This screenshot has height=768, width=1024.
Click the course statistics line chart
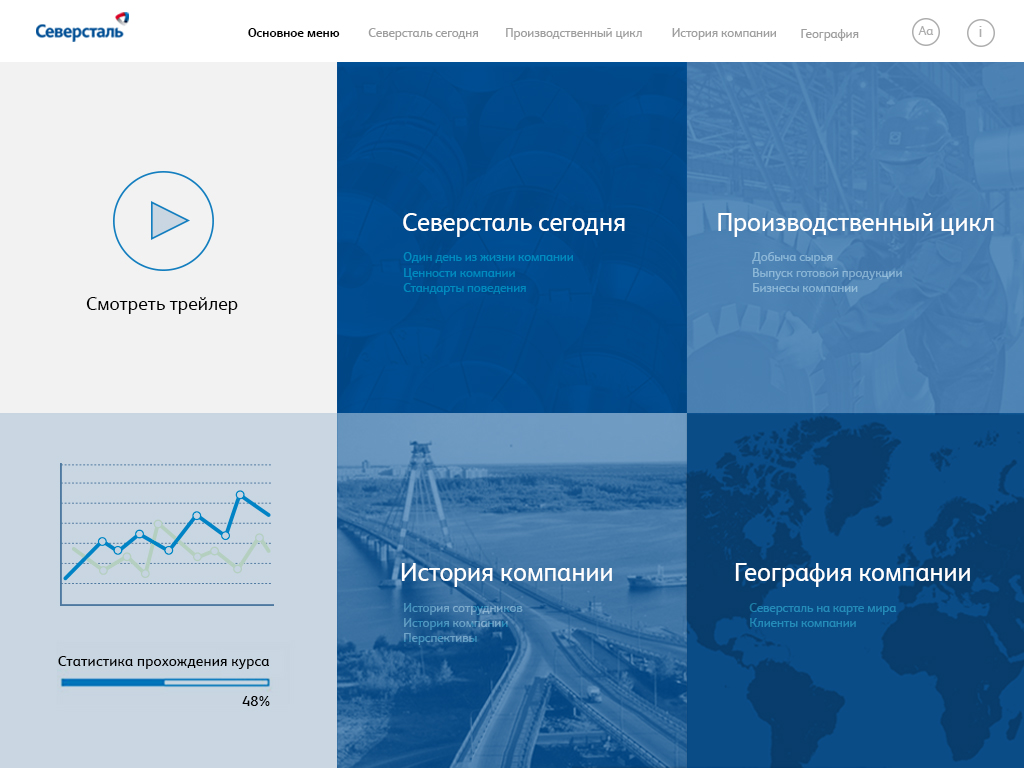tap(167, 534)
